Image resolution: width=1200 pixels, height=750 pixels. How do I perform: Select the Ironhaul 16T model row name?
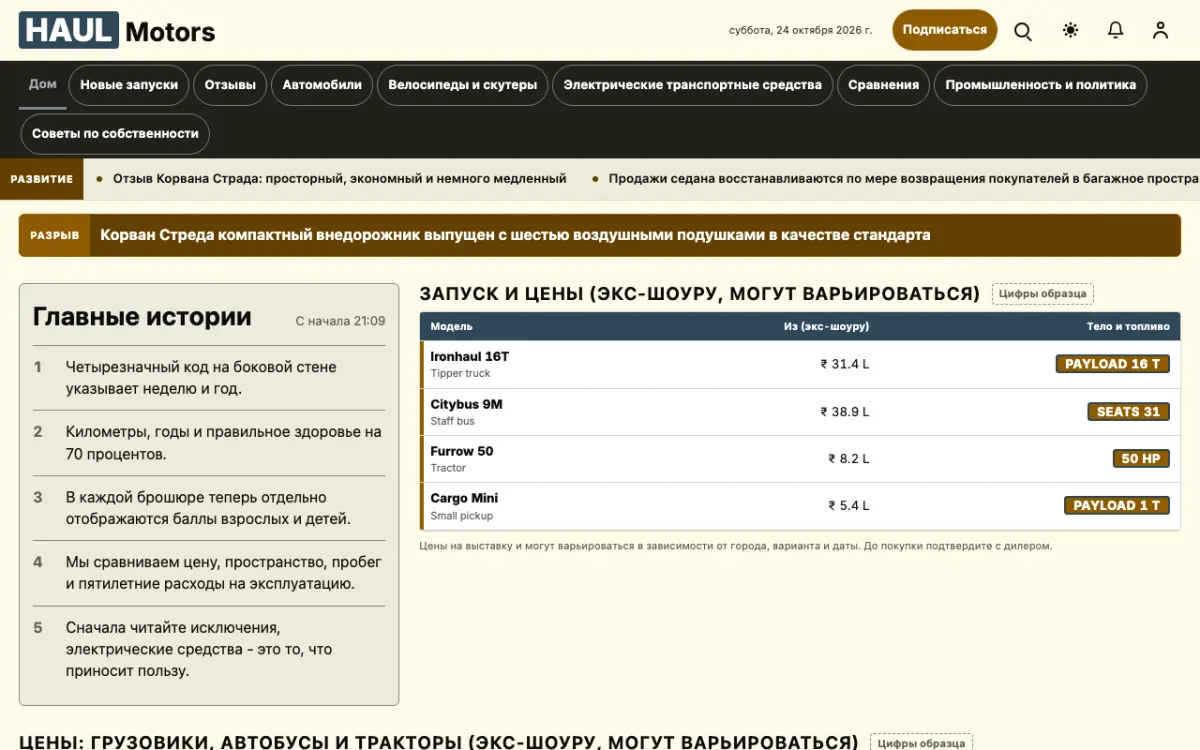[x=470, y=356]
